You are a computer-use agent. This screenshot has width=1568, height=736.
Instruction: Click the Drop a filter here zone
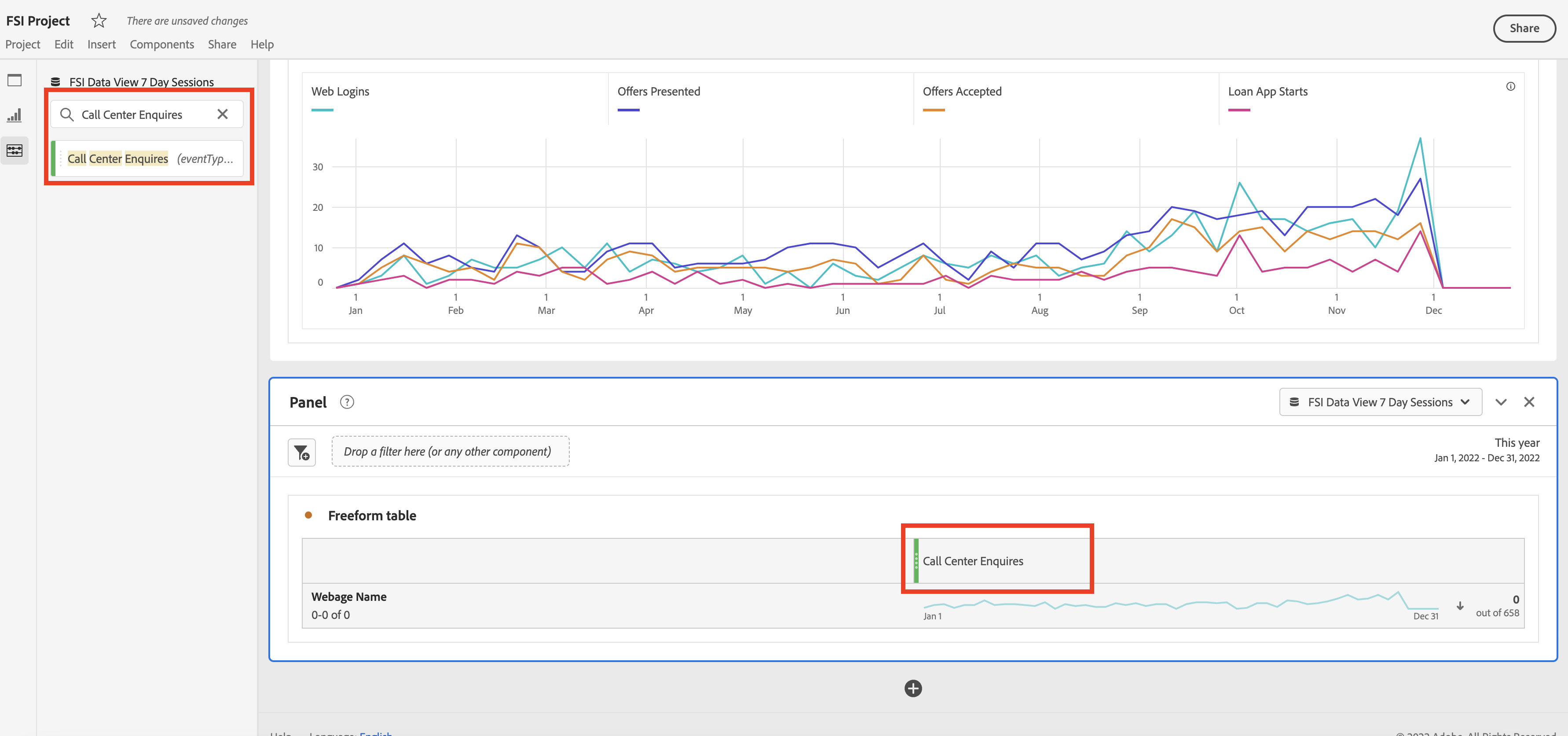tap(451, 452)
